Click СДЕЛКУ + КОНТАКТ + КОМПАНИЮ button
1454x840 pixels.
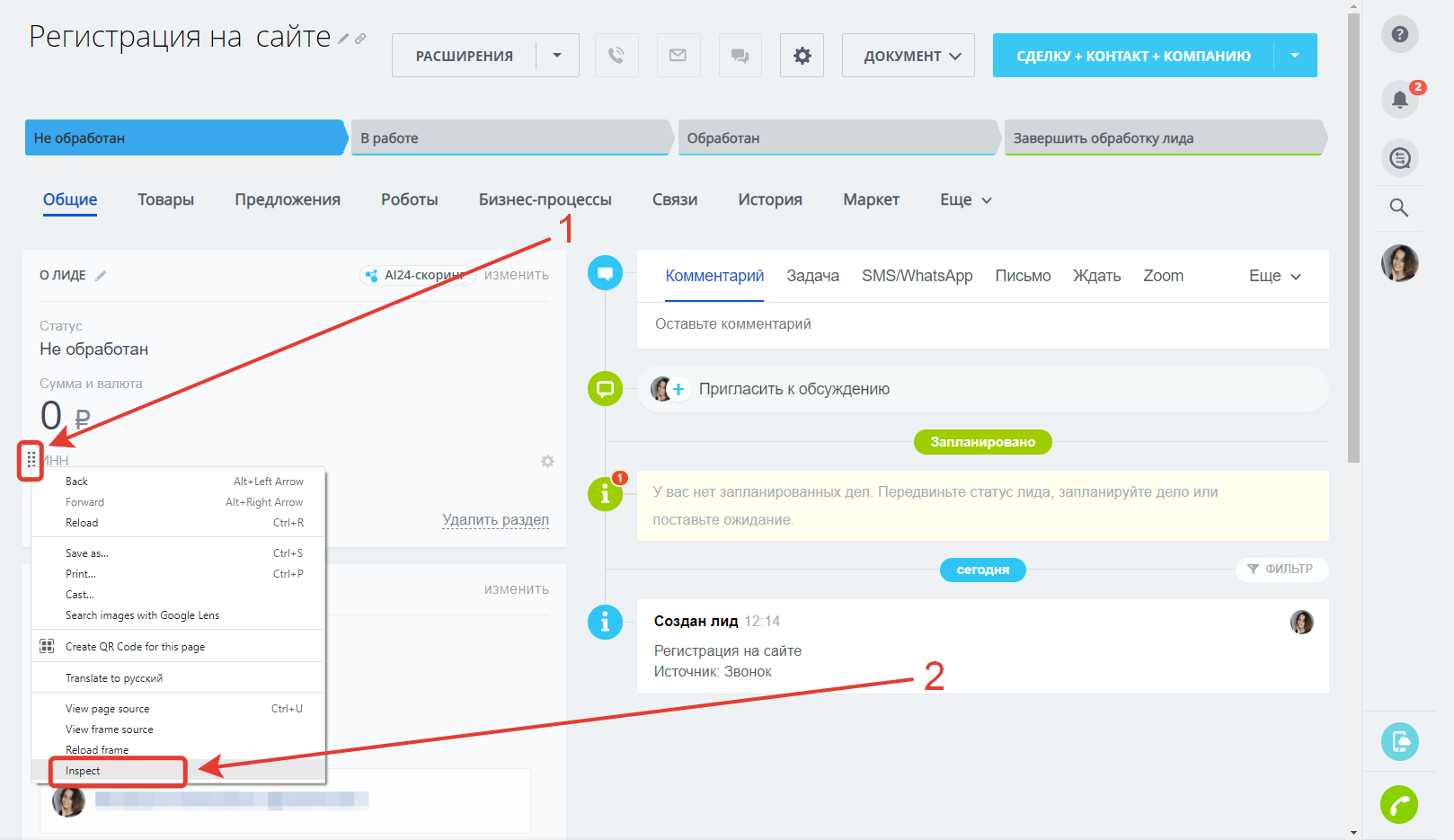[1133, 56]
